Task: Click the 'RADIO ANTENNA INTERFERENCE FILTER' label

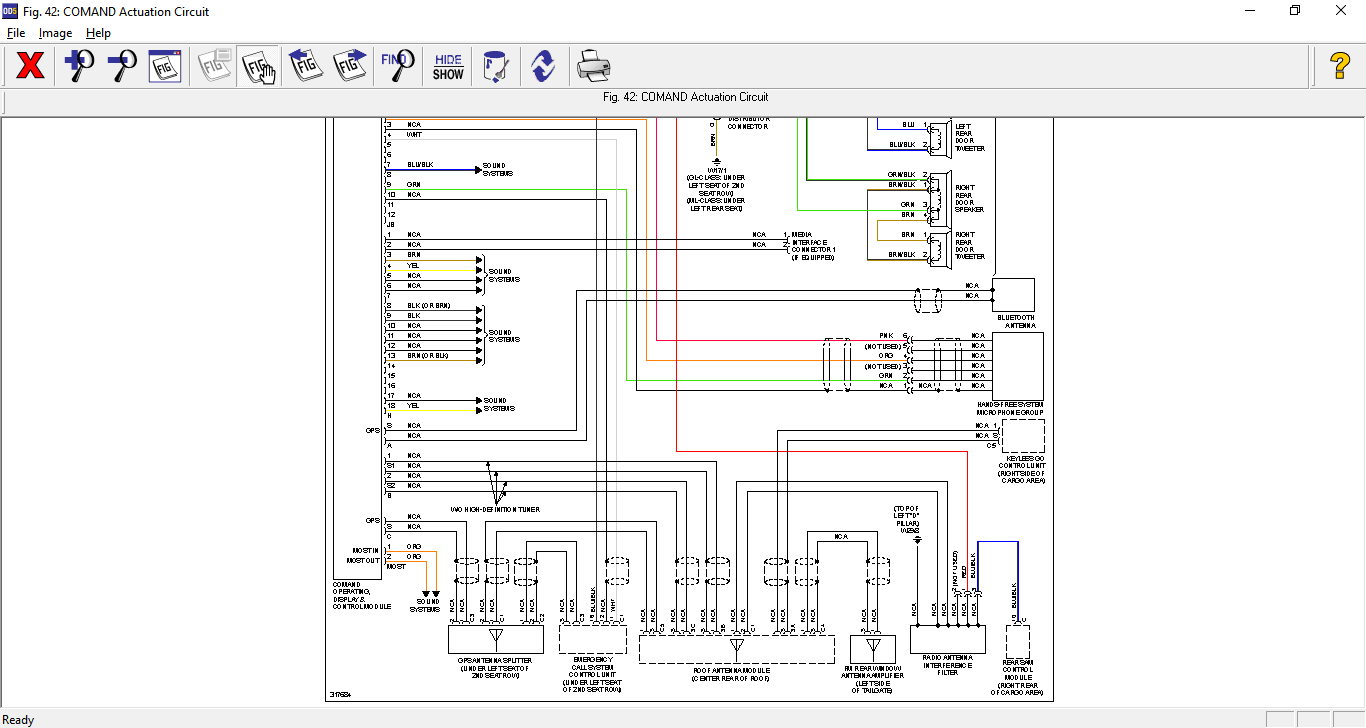Action: 947,665
